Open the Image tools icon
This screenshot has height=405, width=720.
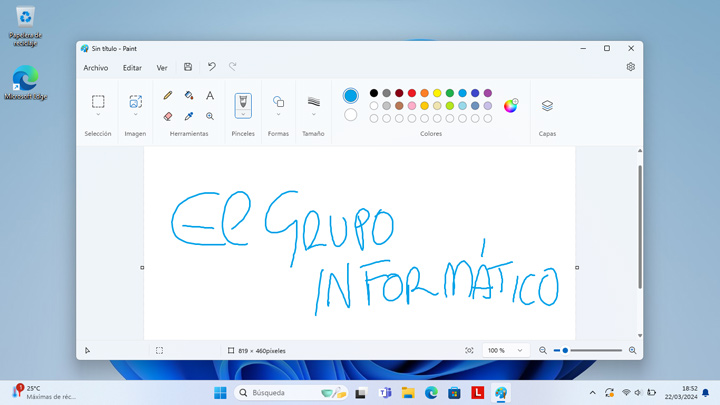coord(135,101)
